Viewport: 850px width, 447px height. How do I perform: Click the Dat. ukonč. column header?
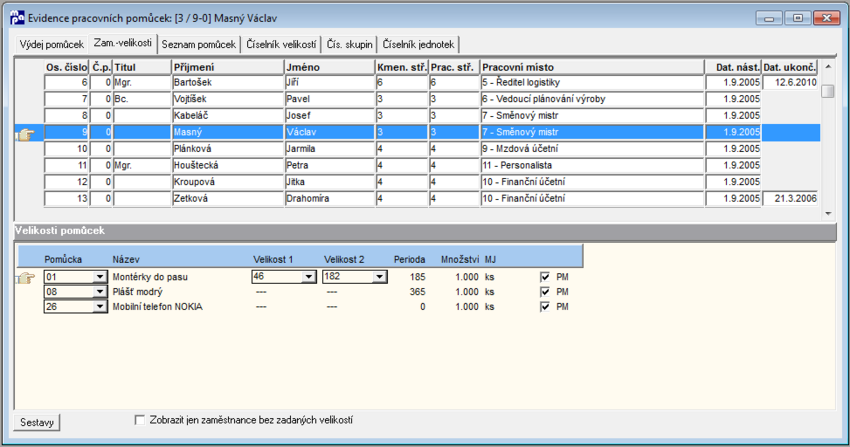791,67
